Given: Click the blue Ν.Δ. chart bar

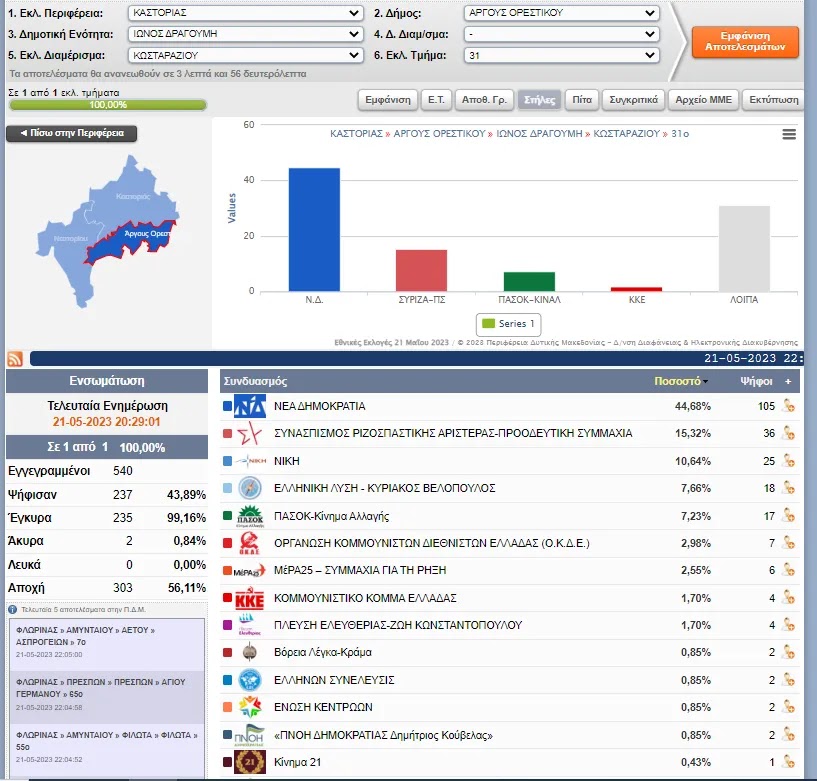Looking at the screenshot, I should [314, 229].
